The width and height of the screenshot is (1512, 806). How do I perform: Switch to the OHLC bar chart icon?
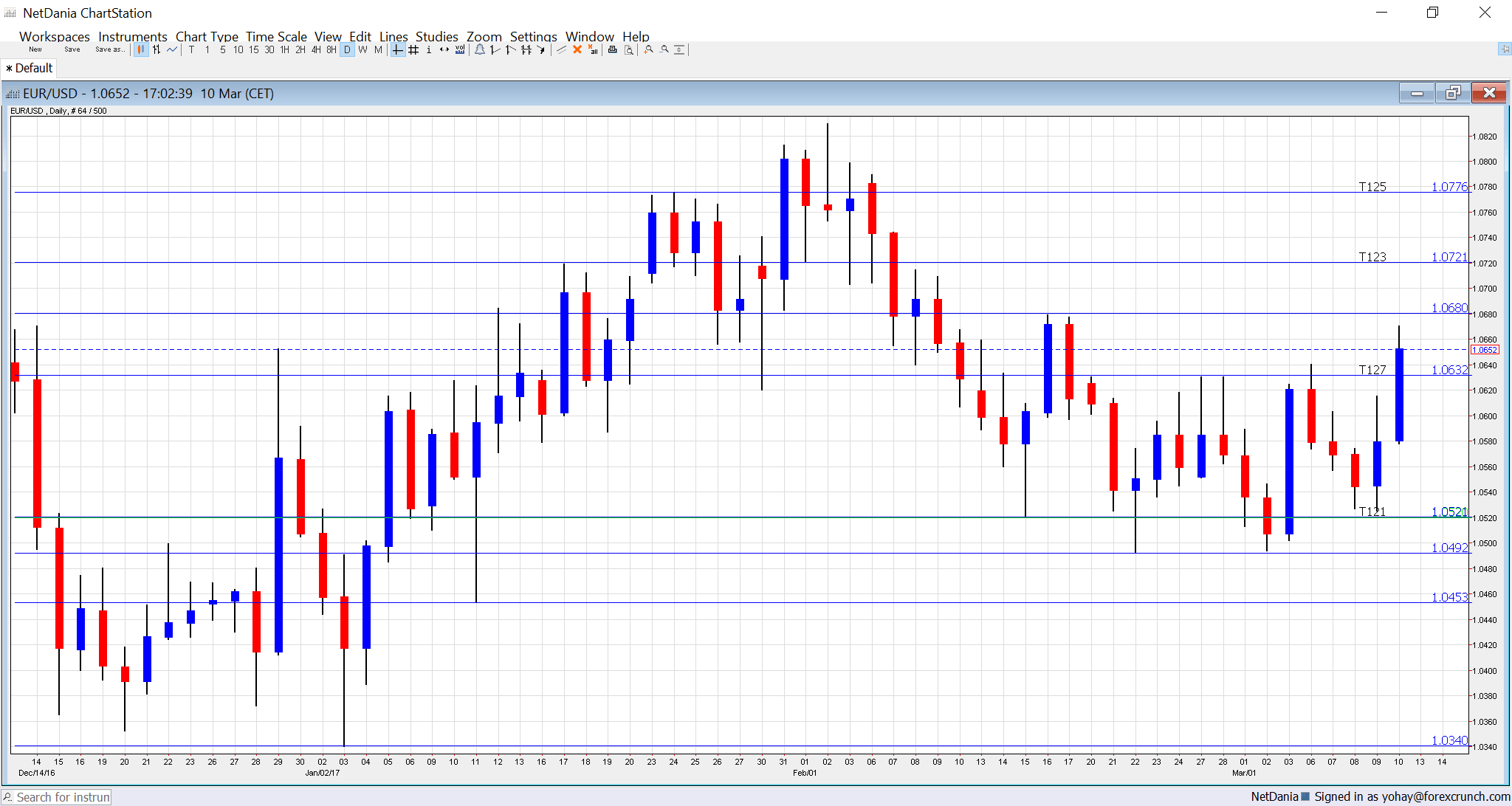(157, 49)
